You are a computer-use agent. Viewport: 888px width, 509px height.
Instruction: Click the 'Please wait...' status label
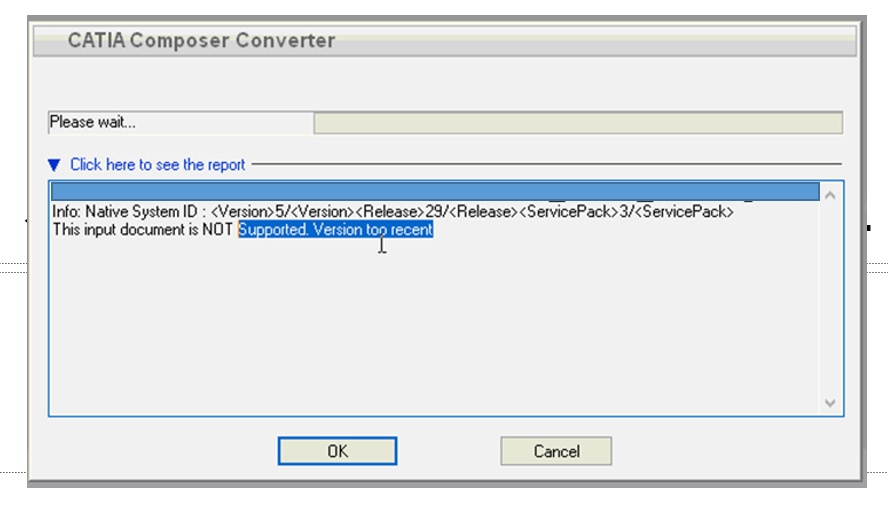pyautogui.click(x=92, y=122)
